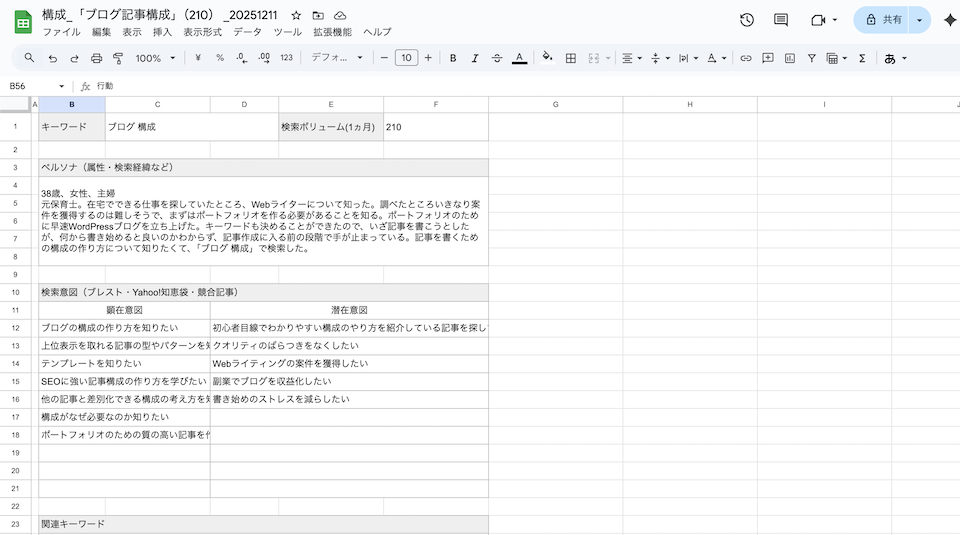Open text wrapping dropdown
This screenshot has height=535, width=960.
pyautogui.click(x=688, y=58)
